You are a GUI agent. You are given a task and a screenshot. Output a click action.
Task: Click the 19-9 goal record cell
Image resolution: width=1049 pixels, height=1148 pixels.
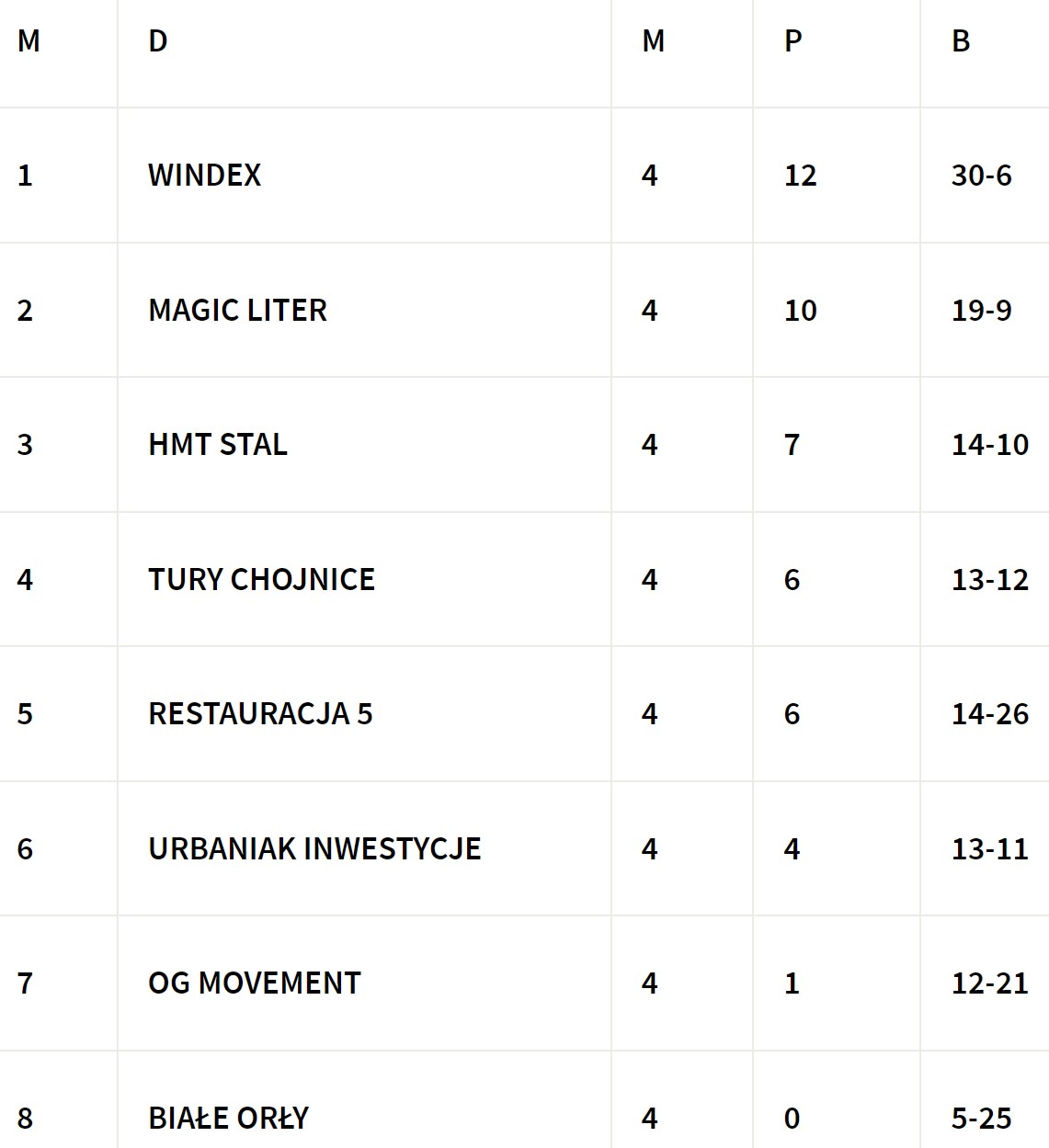coord(981,310)
